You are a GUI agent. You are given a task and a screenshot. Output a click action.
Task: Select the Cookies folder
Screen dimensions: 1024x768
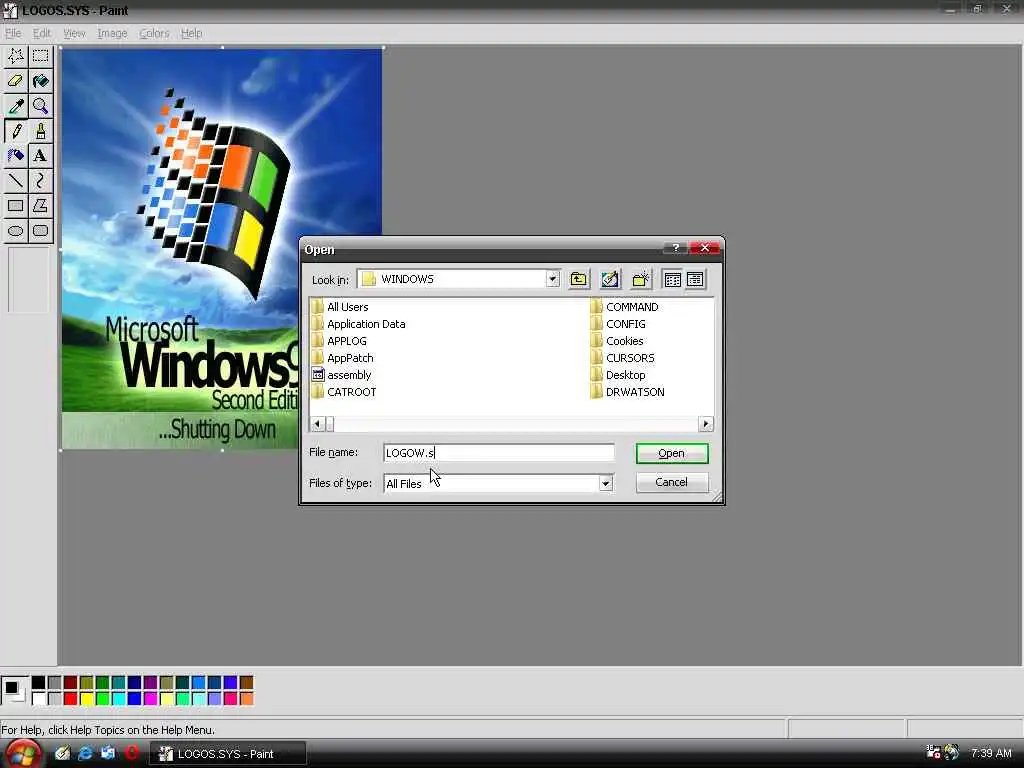(x=616, y=341)
